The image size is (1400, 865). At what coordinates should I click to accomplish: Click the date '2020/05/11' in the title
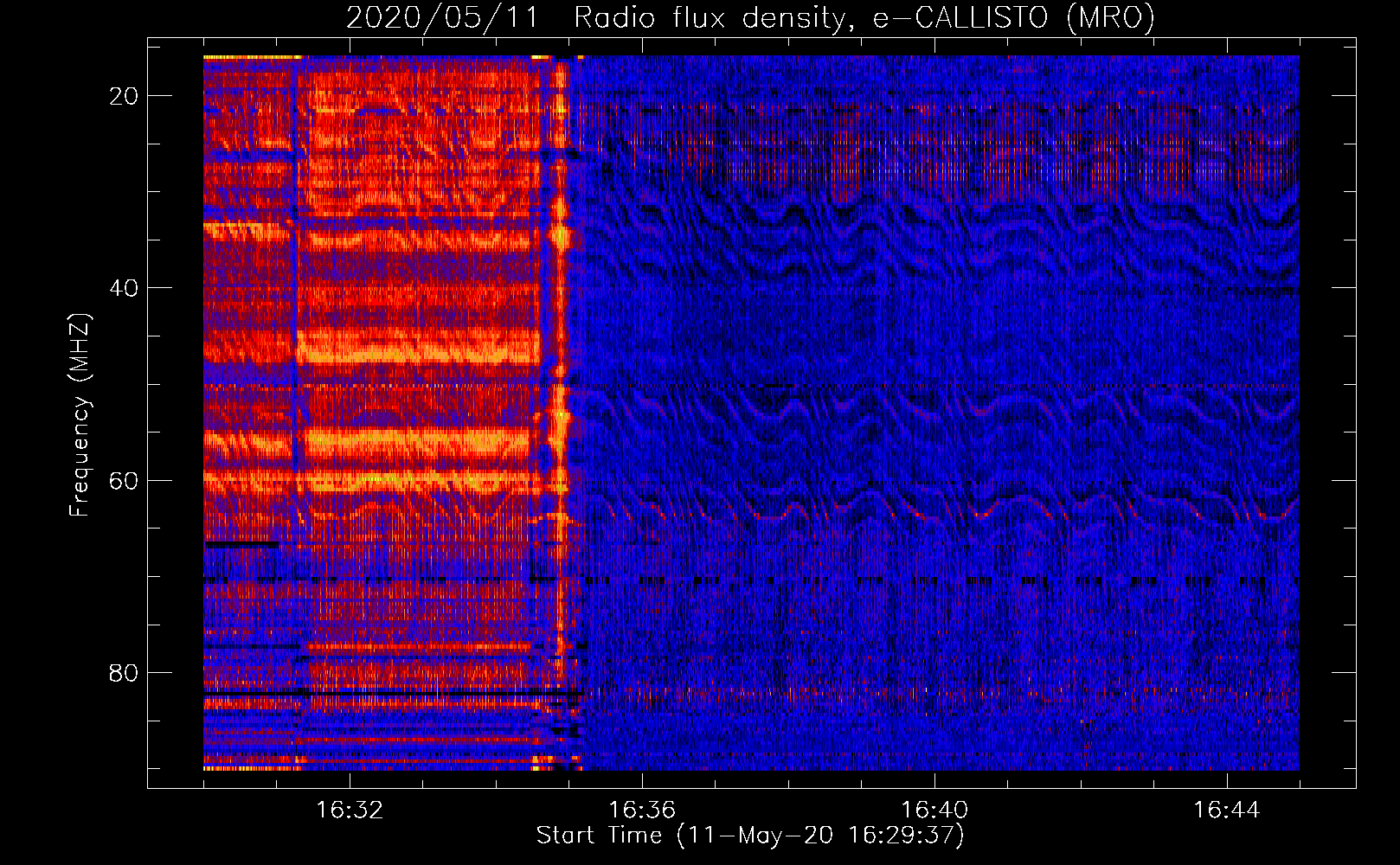tap(441, 17)
